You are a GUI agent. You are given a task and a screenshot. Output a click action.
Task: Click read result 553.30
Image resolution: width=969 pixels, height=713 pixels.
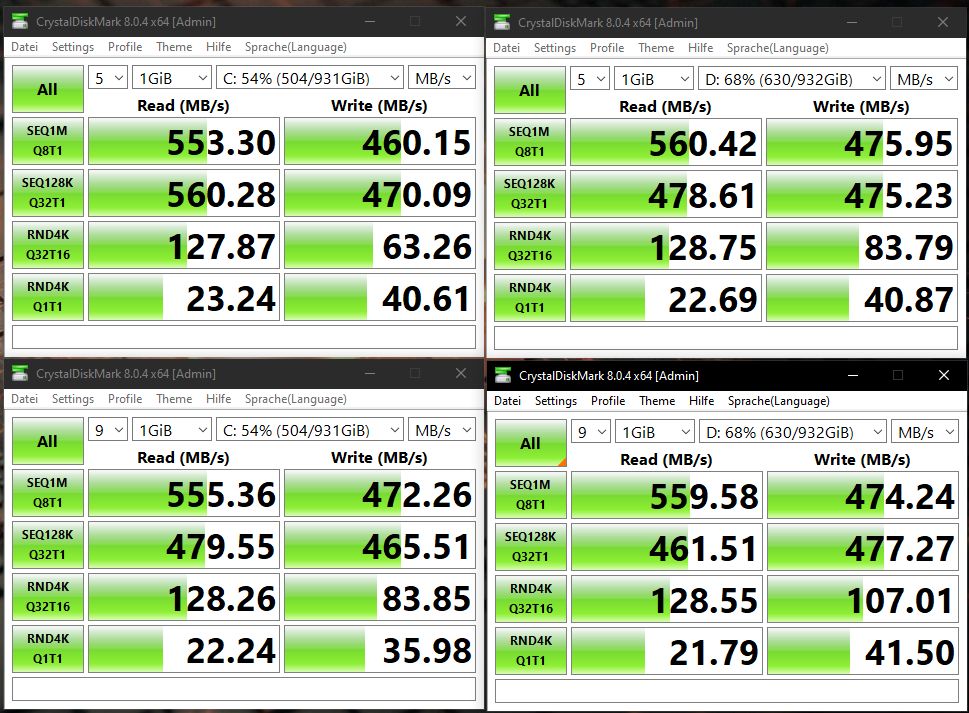point(184,141)
